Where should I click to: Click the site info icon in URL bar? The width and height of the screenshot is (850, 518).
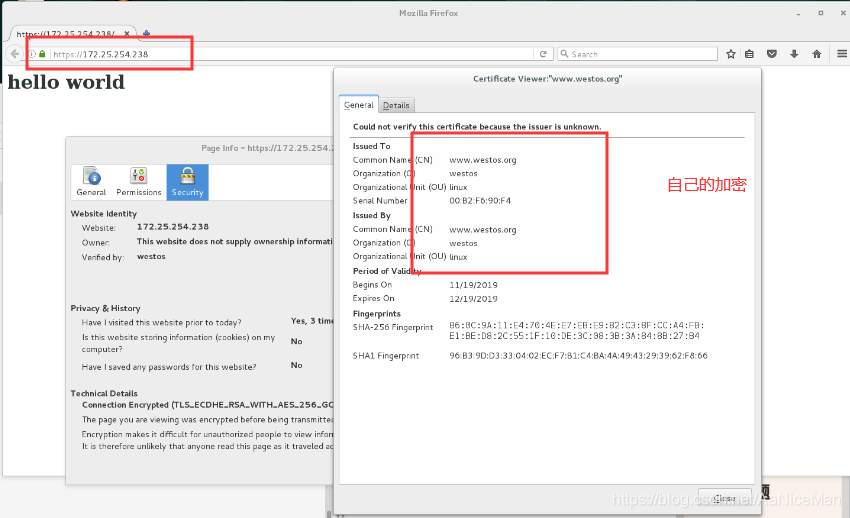pyautogui.click(x=32, y=54)
